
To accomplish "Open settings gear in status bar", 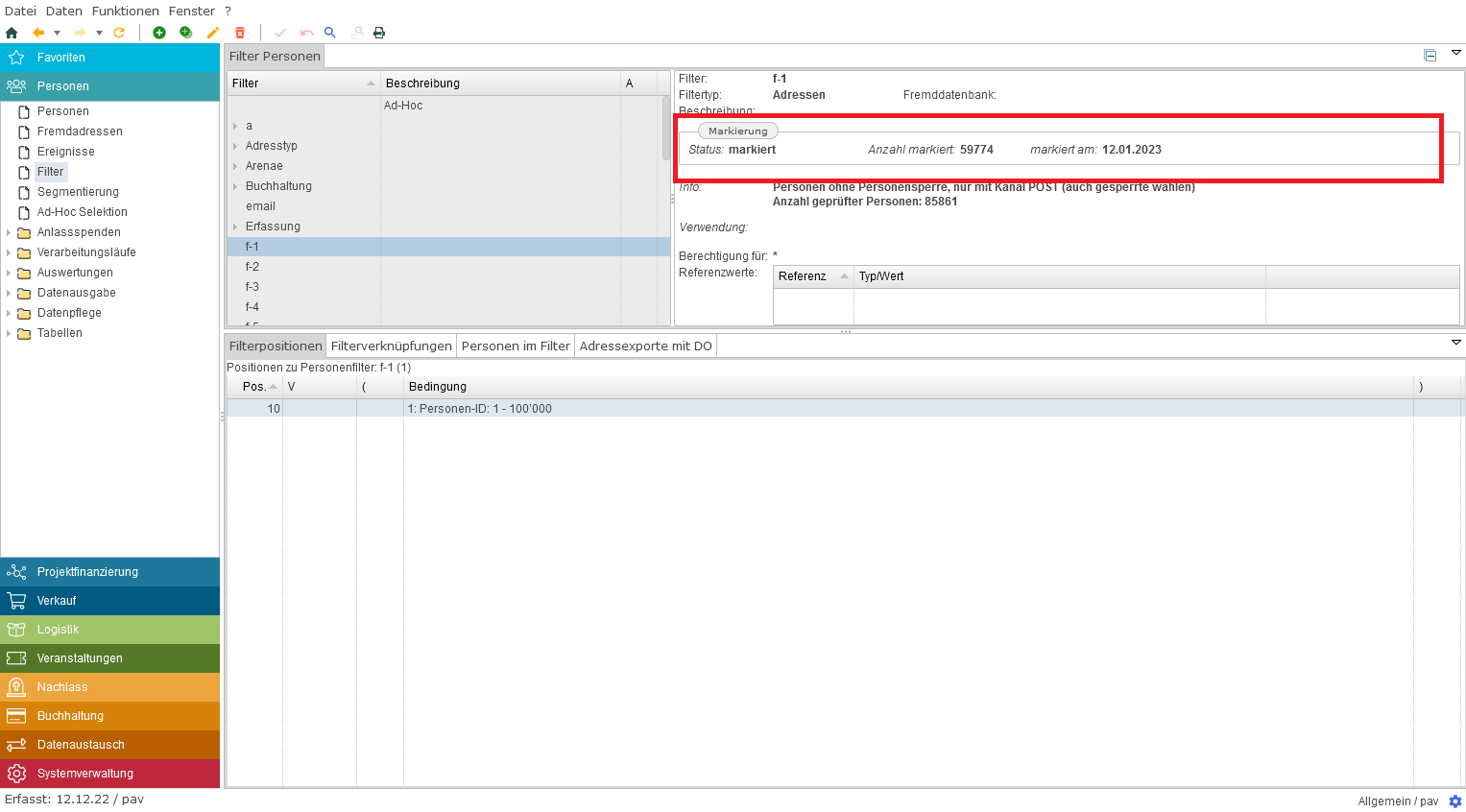I will click(x=1454, y=800).
